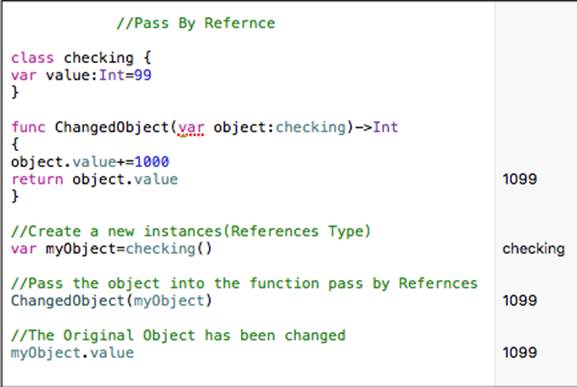Click the 'object.value+=1000' line
Image resolution: width=577 pixels, height=387 pixels.
[90, 162]
